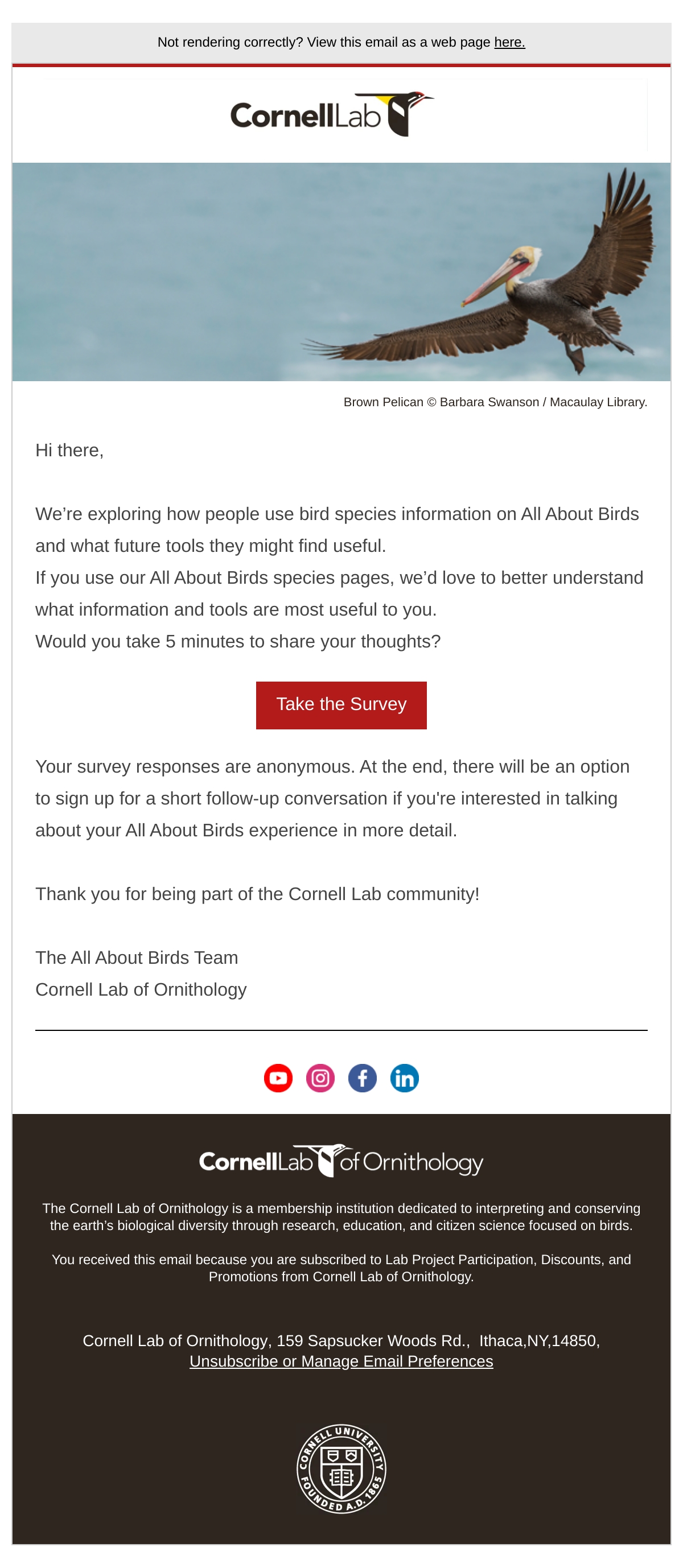The width and height of the screenshot is (683, 1568).
Task: Click the 'Thank you for being part' line
Action: coord(257,894)
